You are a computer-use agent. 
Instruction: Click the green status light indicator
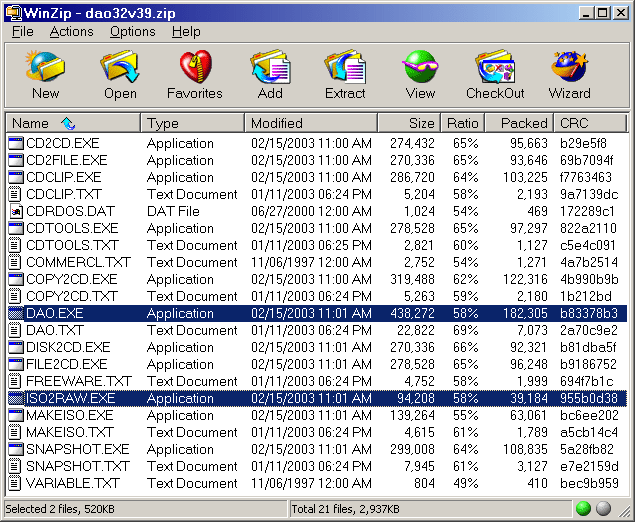pos(584,509)
